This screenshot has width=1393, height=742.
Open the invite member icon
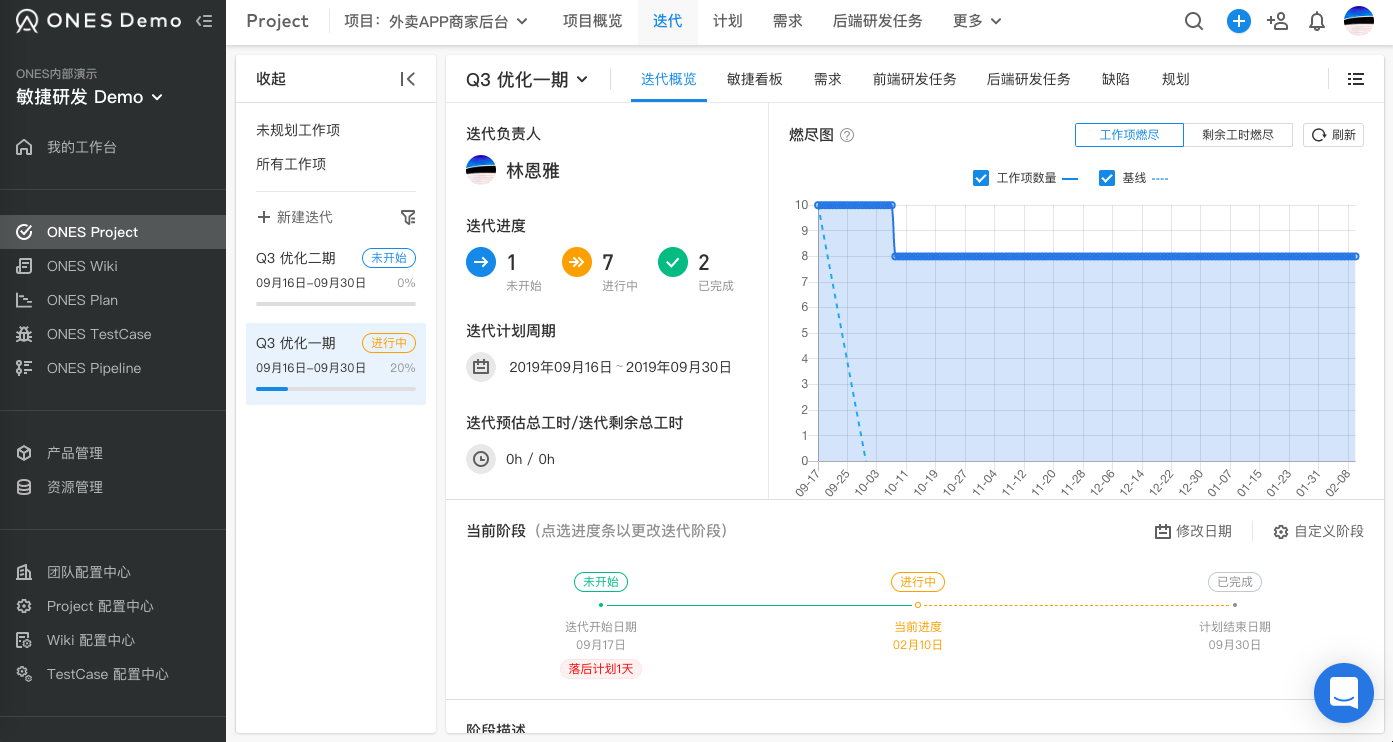1277,21
